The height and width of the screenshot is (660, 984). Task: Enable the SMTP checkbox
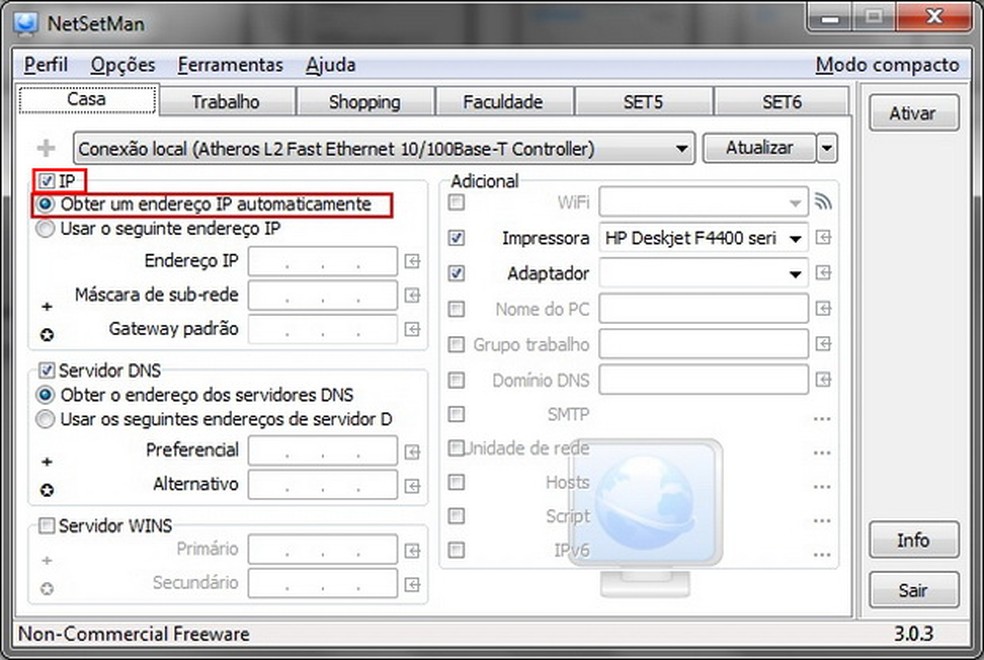[457, 414]
